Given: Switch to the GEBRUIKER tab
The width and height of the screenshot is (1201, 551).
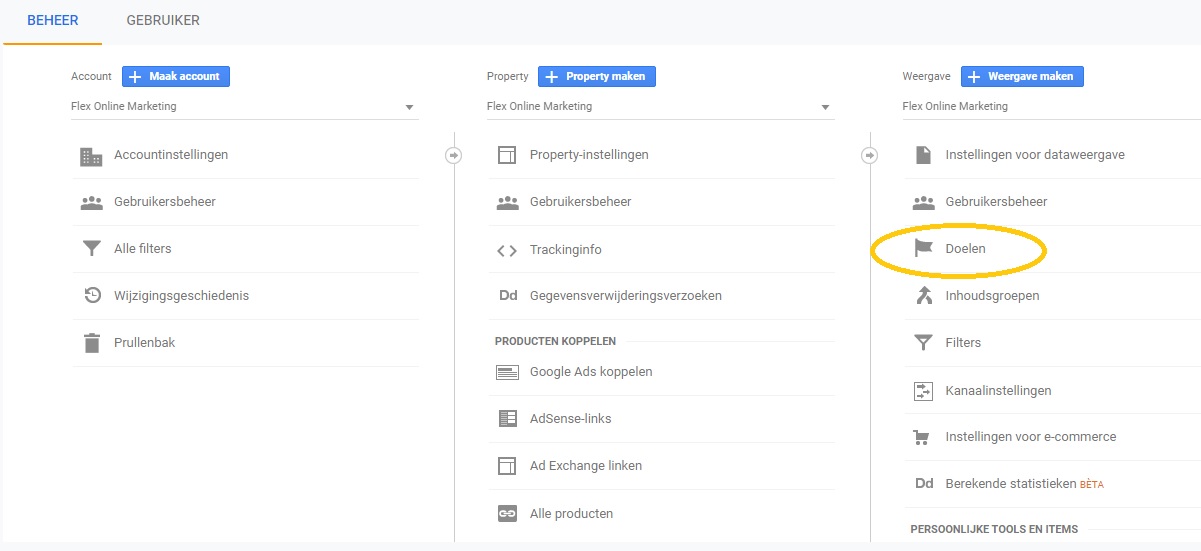Looking at the screenshot, I should click(163, 21).
